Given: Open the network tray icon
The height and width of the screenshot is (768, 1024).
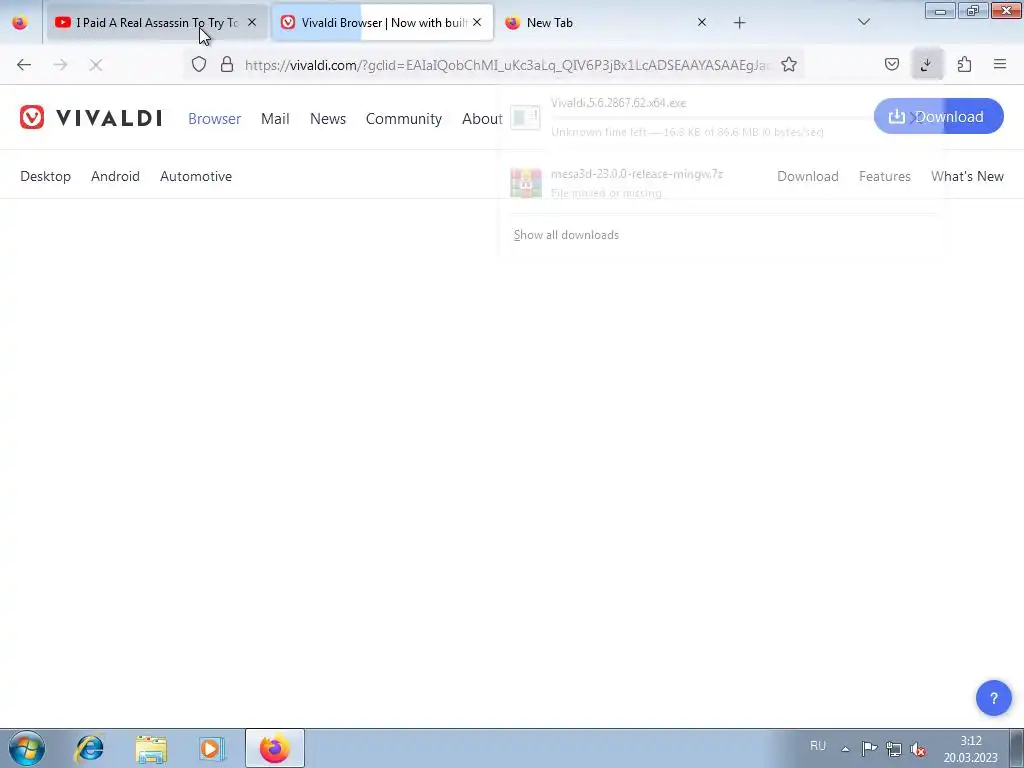Looking at the screenshot, I should 894,749.
